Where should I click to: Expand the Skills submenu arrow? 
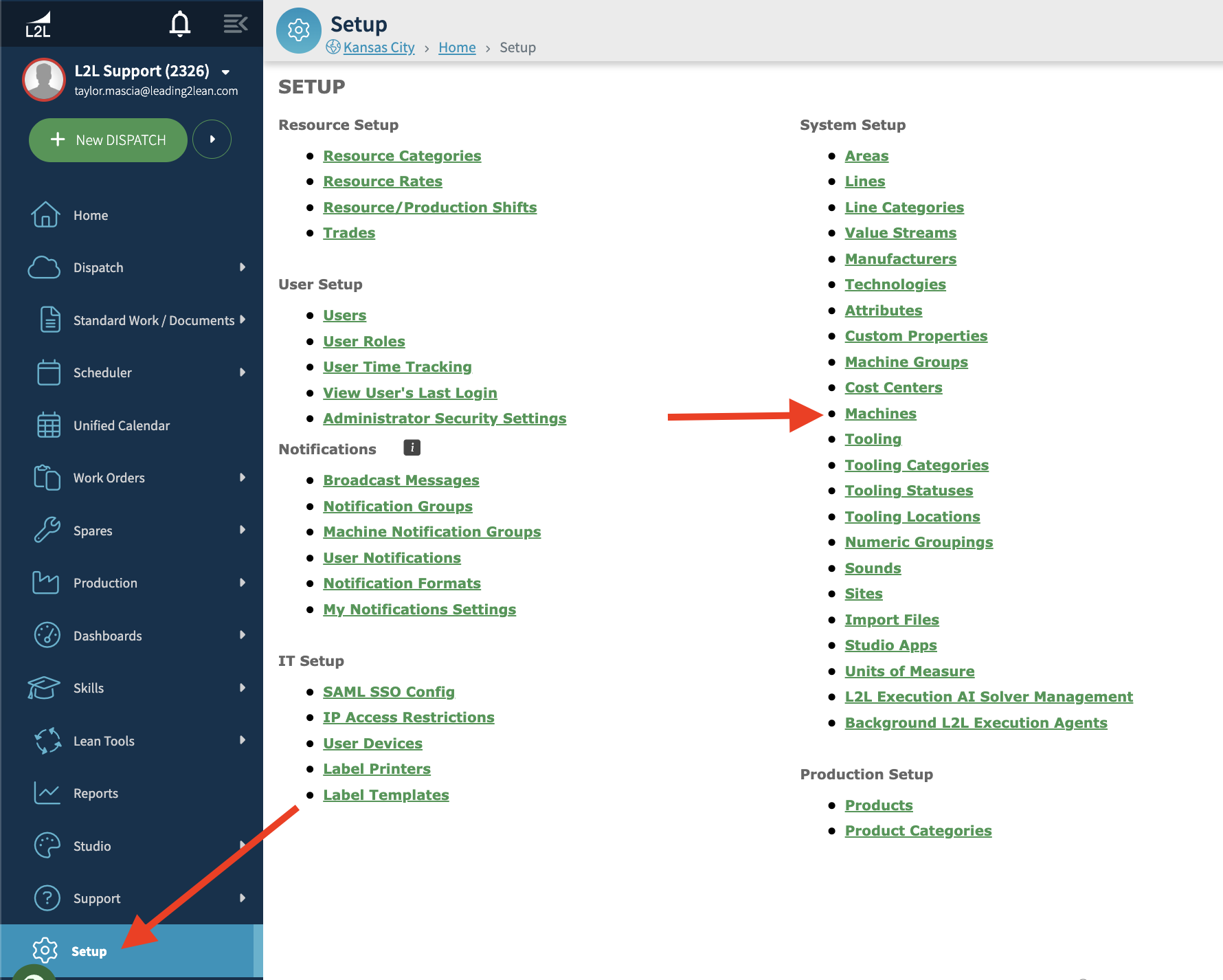[243, 687]
